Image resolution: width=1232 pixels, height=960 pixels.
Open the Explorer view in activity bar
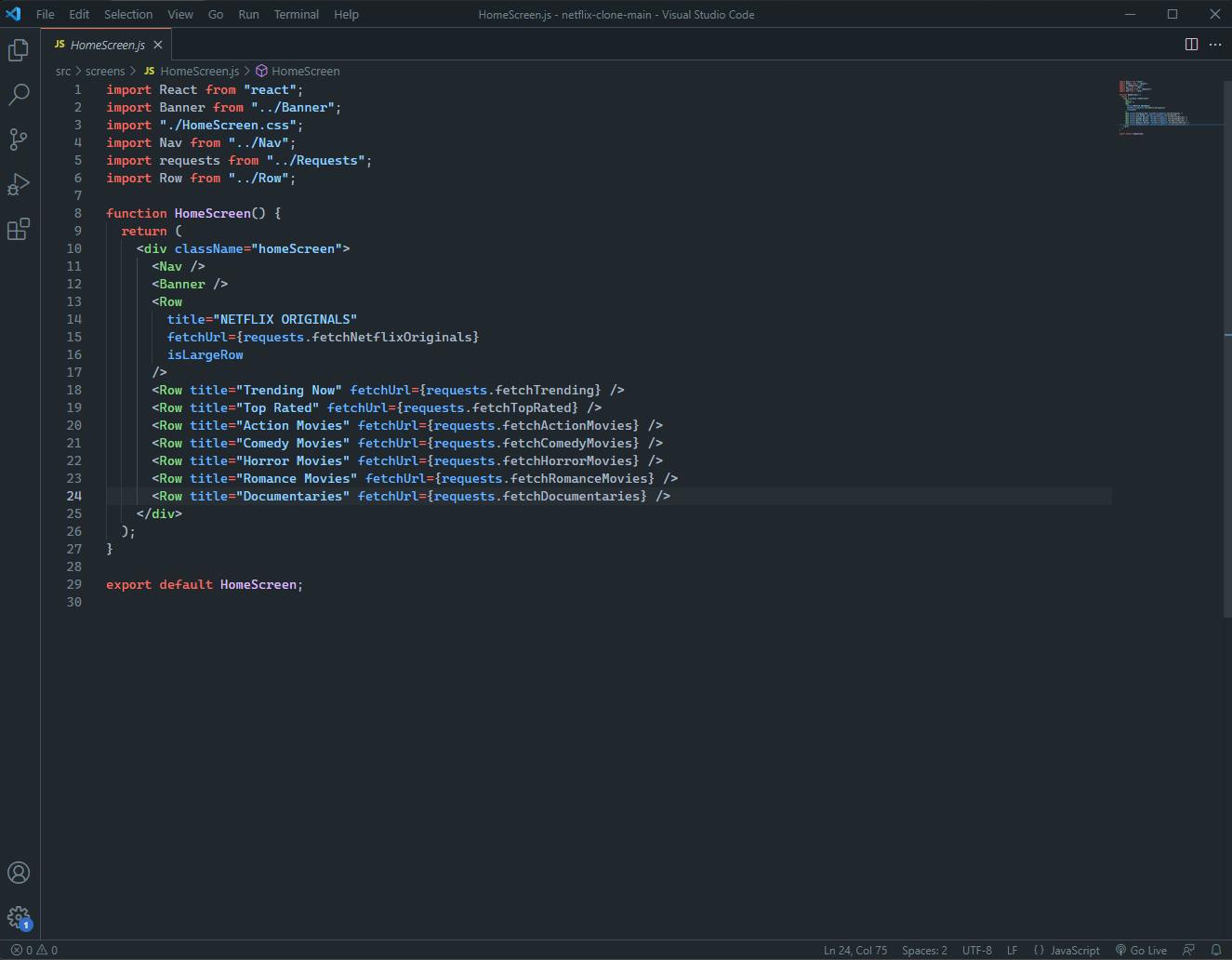(x=19, y=49)
